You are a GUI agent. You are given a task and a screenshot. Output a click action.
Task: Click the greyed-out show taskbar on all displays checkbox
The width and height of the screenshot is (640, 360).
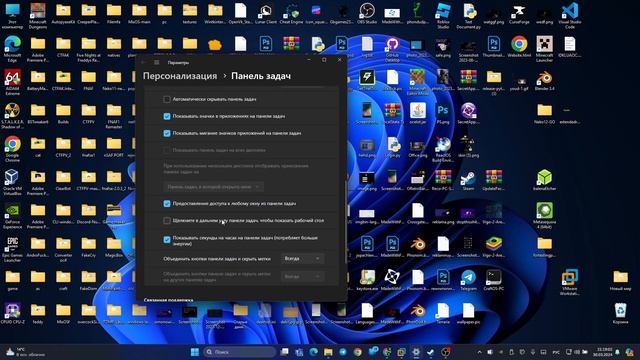[167, 150]
